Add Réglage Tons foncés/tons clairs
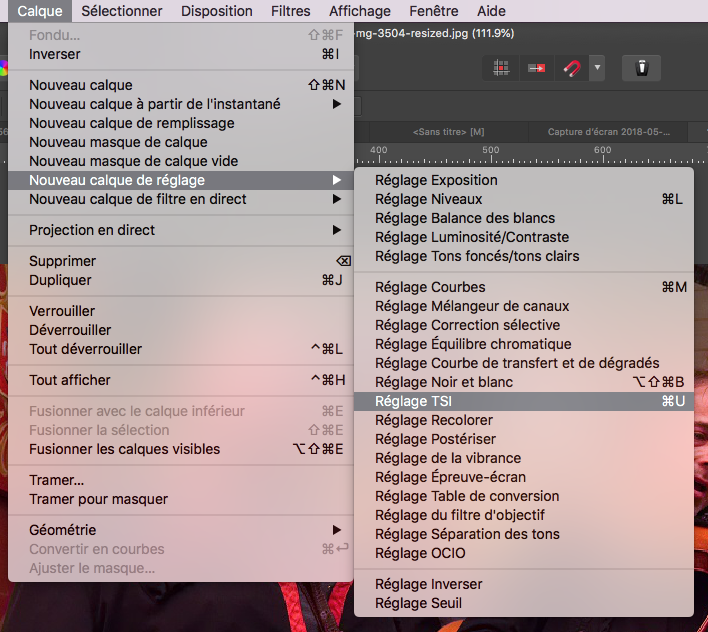 [524, 256]
